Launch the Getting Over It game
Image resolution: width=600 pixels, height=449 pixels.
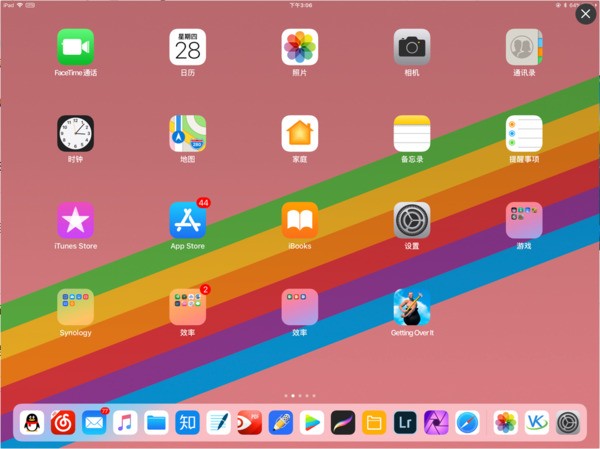point(412,307)
